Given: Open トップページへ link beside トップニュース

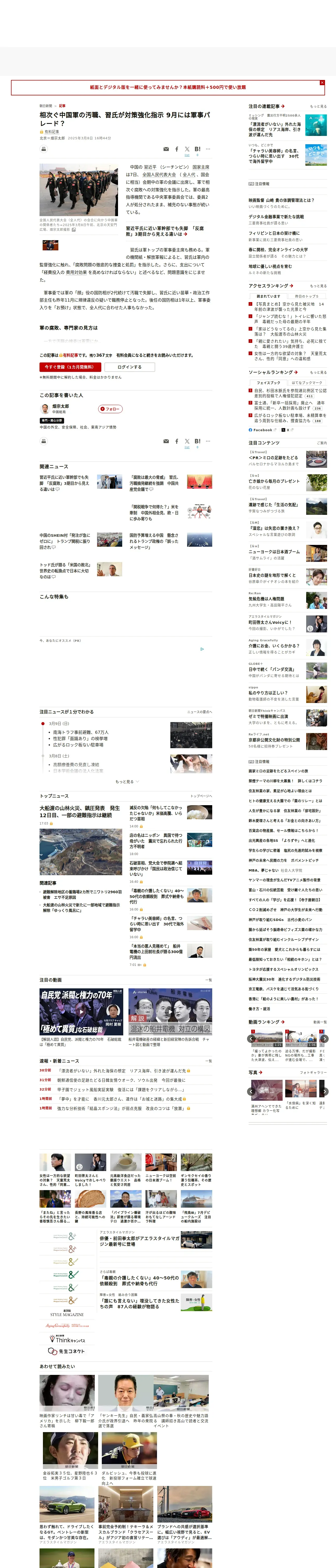Looking at the screenshot, I should coord(201,796).
